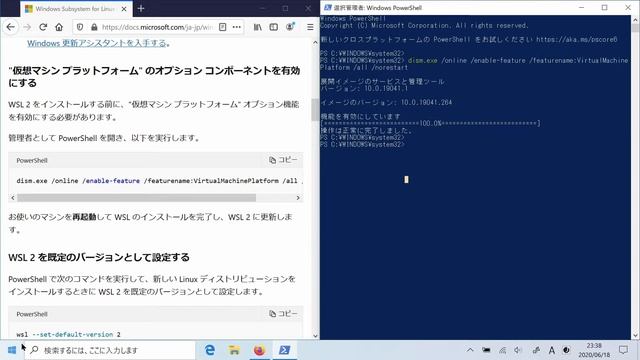Image resolution: width=640 pixels, height=360 pixels.
Task: Open the Action Center notifications icon
Action: coord(623,350)
